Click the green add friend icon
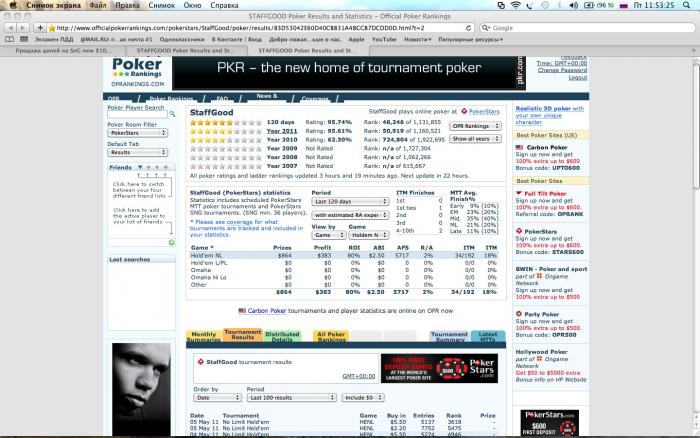The width and height of the screenshot is (700, 438). point(171,242)
